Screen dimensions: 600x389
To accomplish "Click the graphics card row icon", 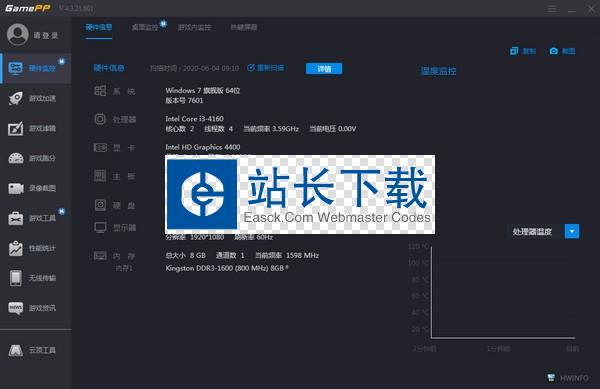I will pos(100,147).
